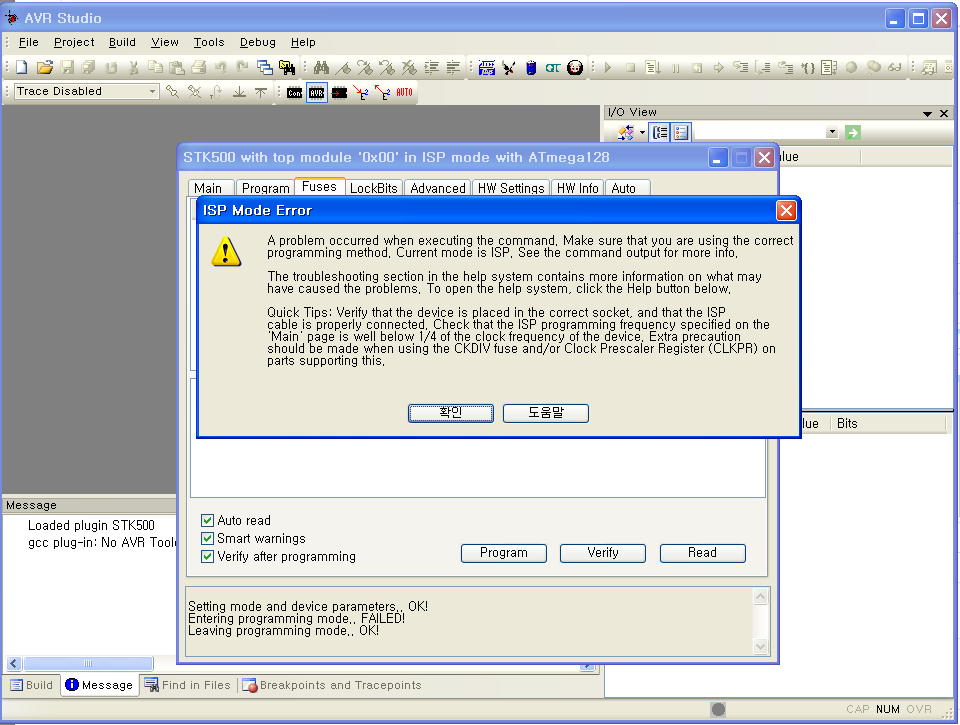Switch to the LockBits tab
The height and width of the screenshot is (725, 960).
pyautogui.click(x=374, y=188)
